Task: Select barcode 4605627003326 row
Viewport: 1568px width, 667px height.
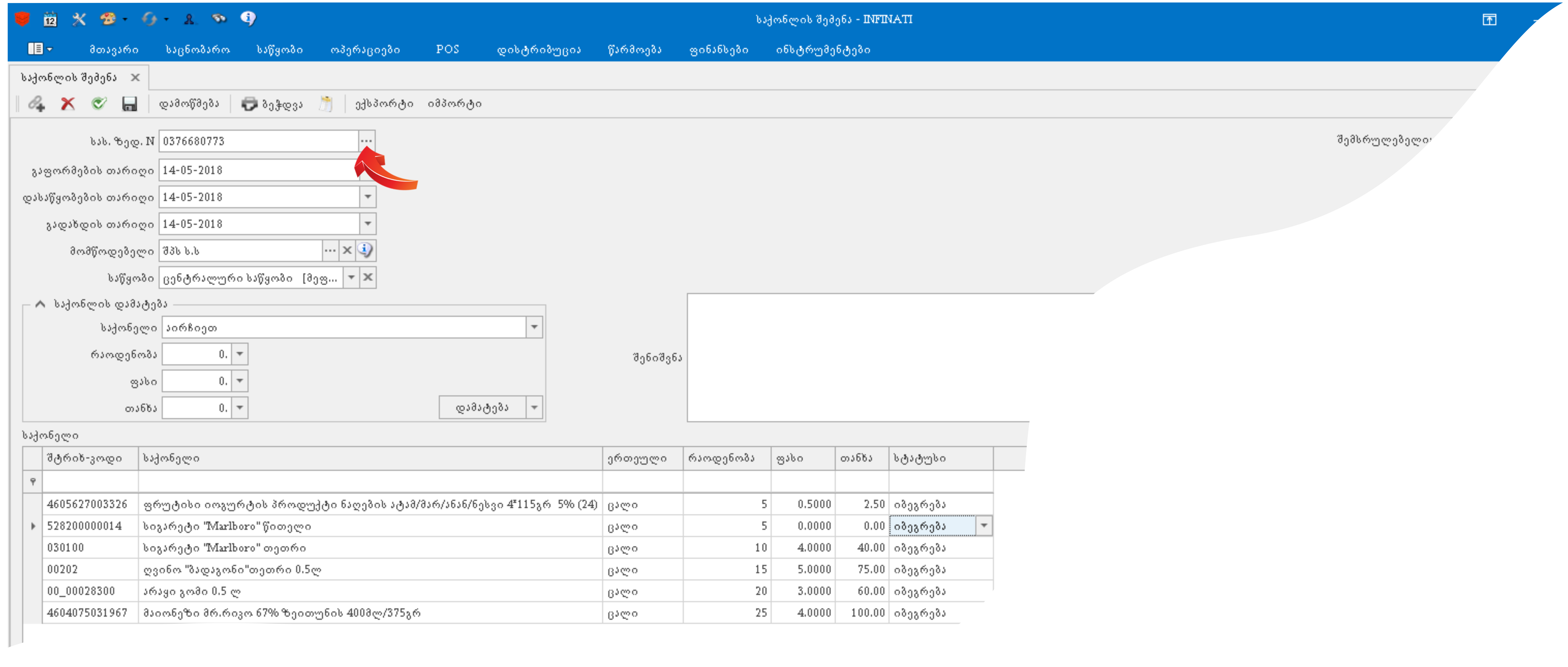Action: [x=90, y=504]
